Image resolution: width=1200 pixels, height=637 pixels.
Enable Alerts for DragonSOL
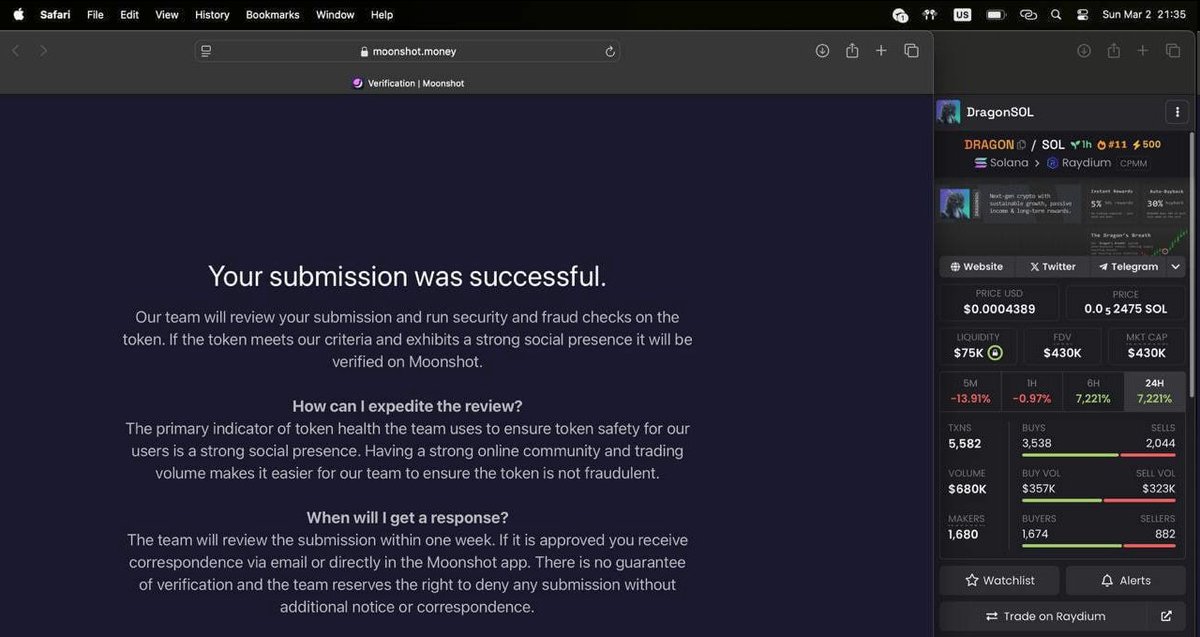coord(1126,580)
